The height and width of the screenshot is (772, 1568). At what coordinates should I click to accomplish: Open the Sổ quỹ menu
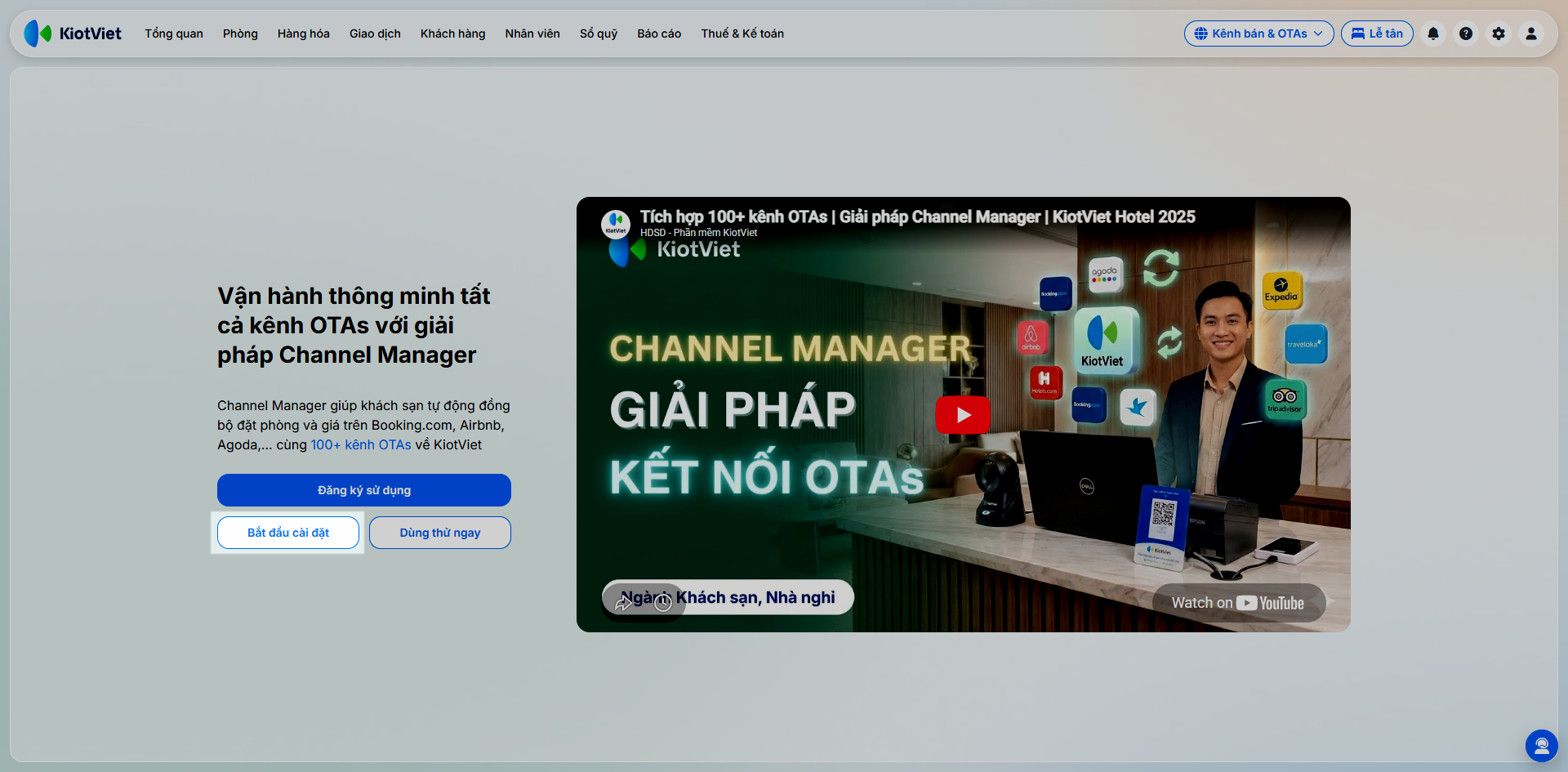599,33
